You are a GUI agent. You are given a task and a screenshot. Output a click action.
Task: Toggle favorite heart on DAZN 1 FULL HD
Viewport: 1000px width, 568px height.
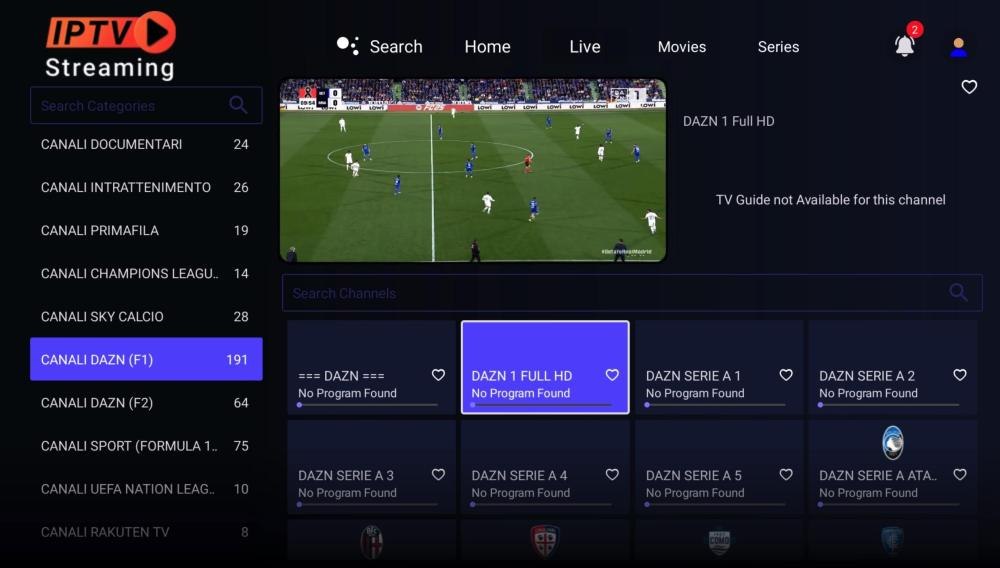612,375
